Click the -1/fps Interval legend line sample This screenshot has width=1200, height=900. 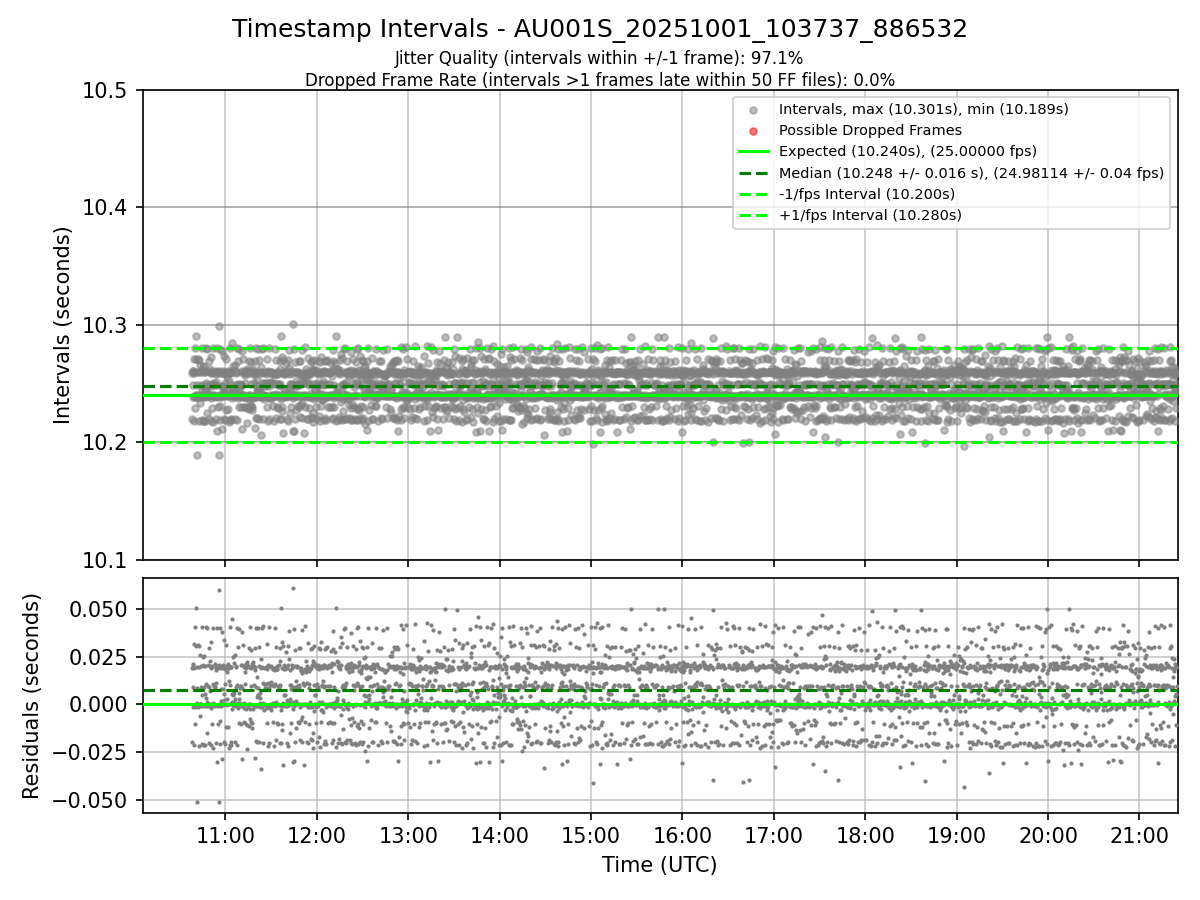tap(754, 193)
